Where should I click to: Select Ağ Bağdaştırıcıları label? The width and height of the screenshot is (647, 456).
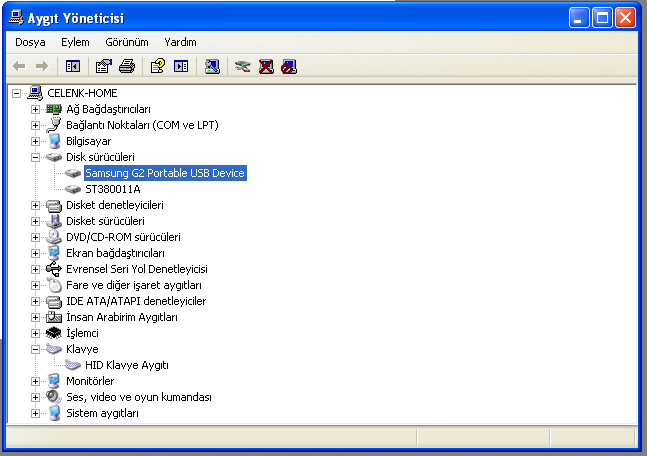108,109
